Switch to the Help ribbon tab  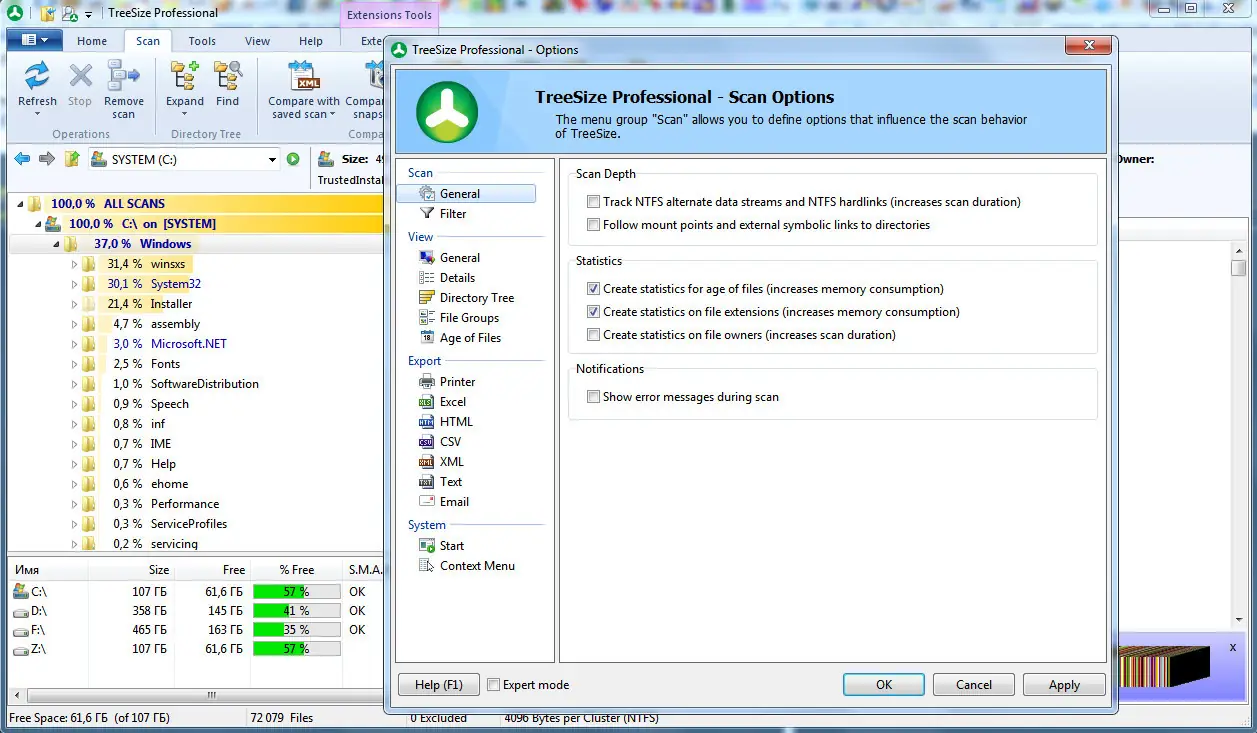coord(311,41)
